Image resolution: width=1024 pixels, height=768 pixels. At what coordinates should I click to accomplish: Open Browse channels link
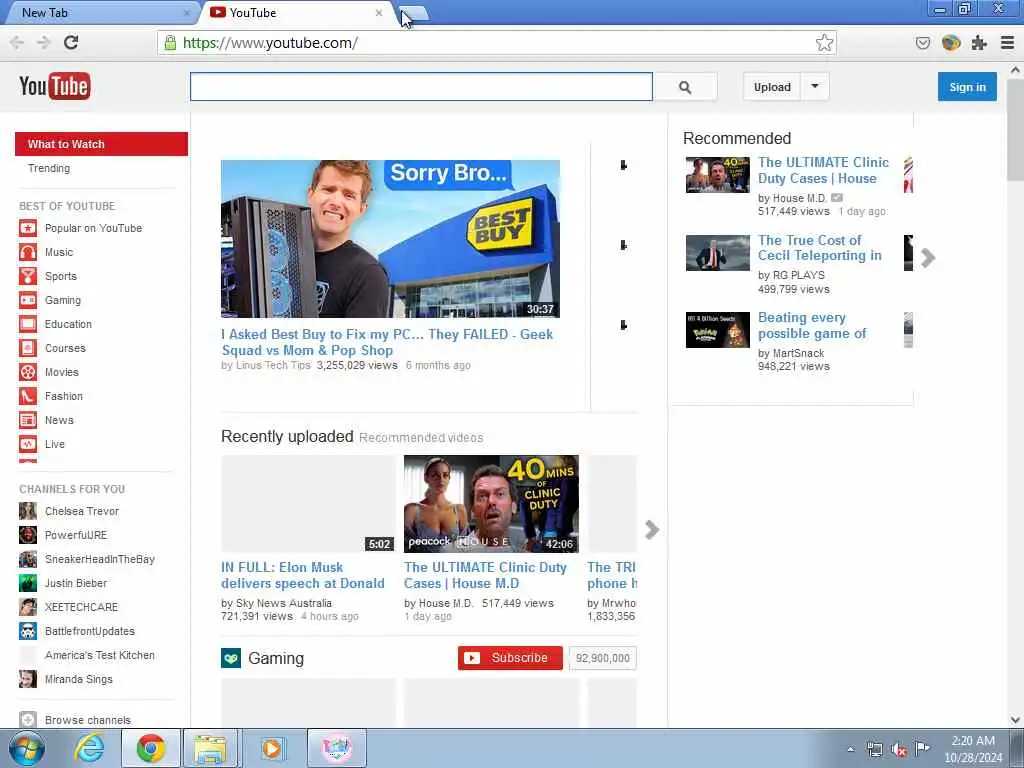[x=88, y=720]
